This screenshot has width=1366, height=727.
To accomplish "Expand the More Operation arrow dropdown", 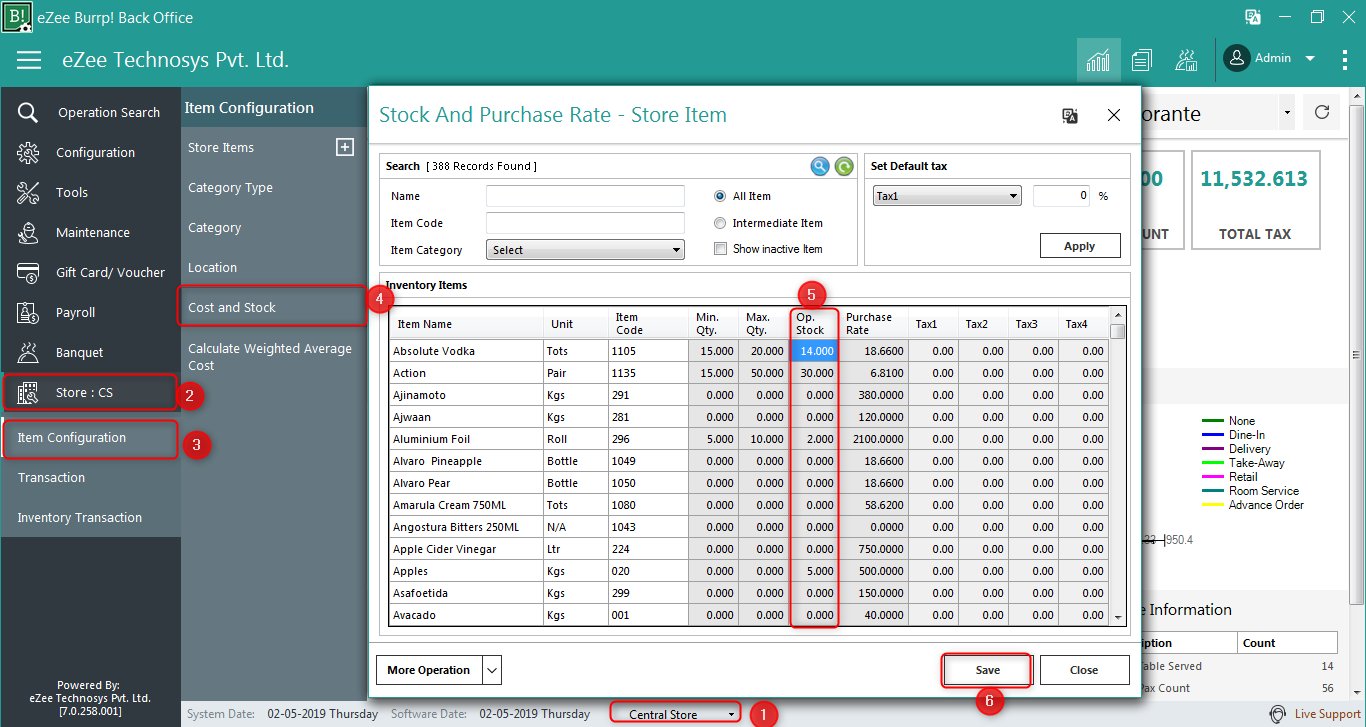I will coord(491,670).
